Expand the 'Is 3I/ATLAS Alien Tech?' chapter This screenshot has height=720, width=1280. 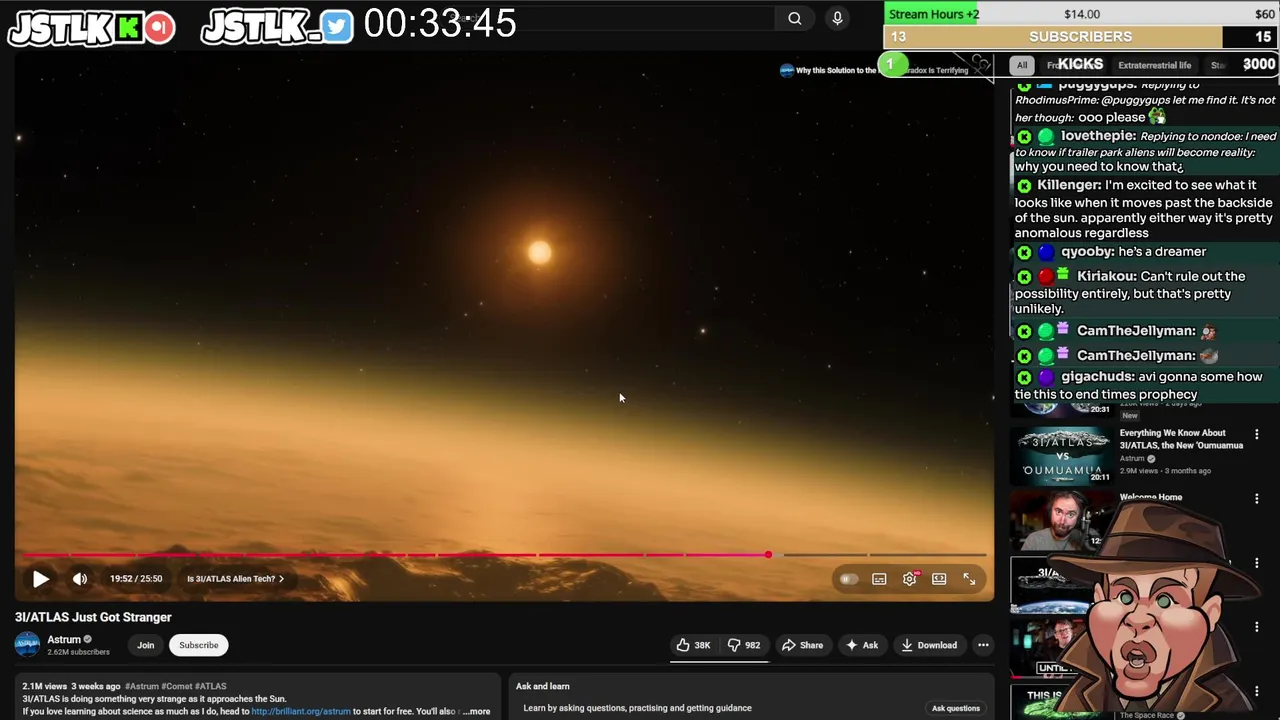click(235, 579)
